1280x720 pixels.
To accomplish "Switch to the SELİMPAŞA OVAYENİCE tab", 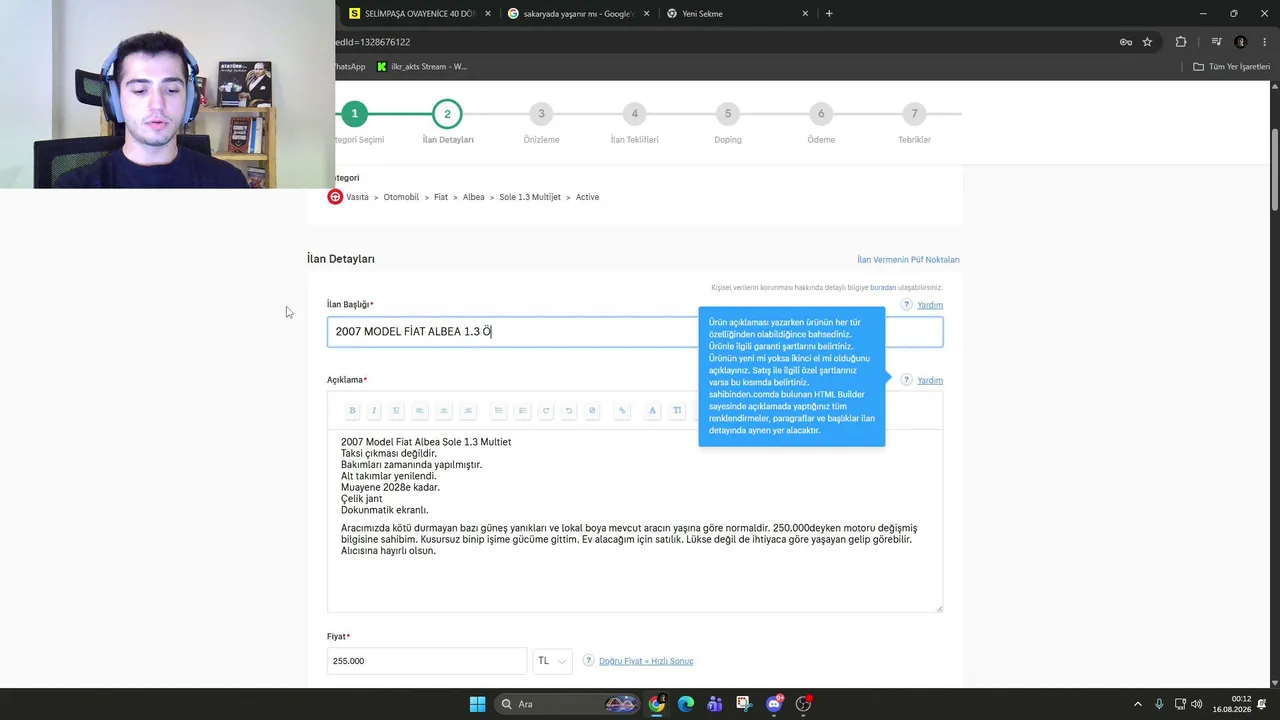I will point(420,14).
